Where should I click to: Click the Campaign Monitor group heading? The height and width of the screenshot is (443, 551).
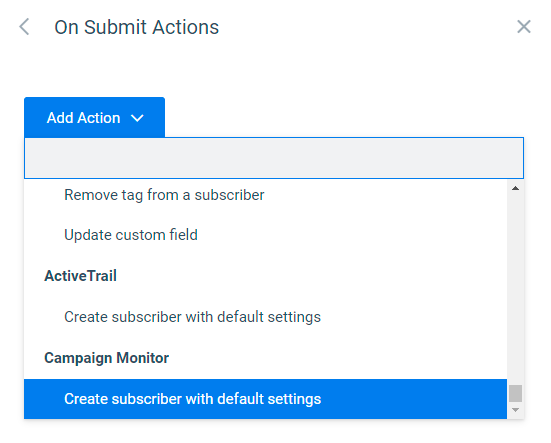point(106,358)
